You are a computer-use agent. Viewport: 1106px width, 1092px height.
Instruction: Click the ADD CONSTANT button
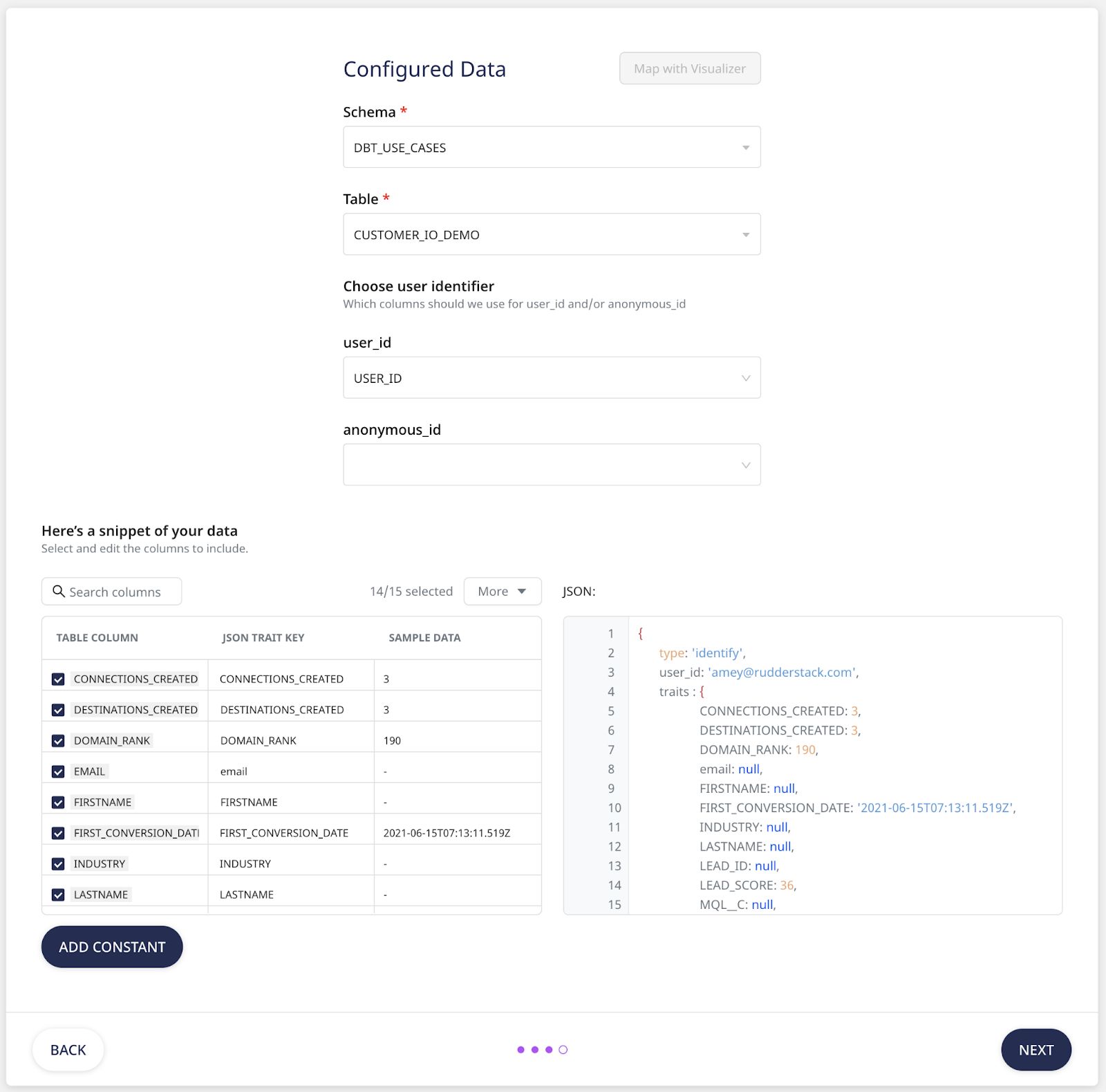pos(111,947)
